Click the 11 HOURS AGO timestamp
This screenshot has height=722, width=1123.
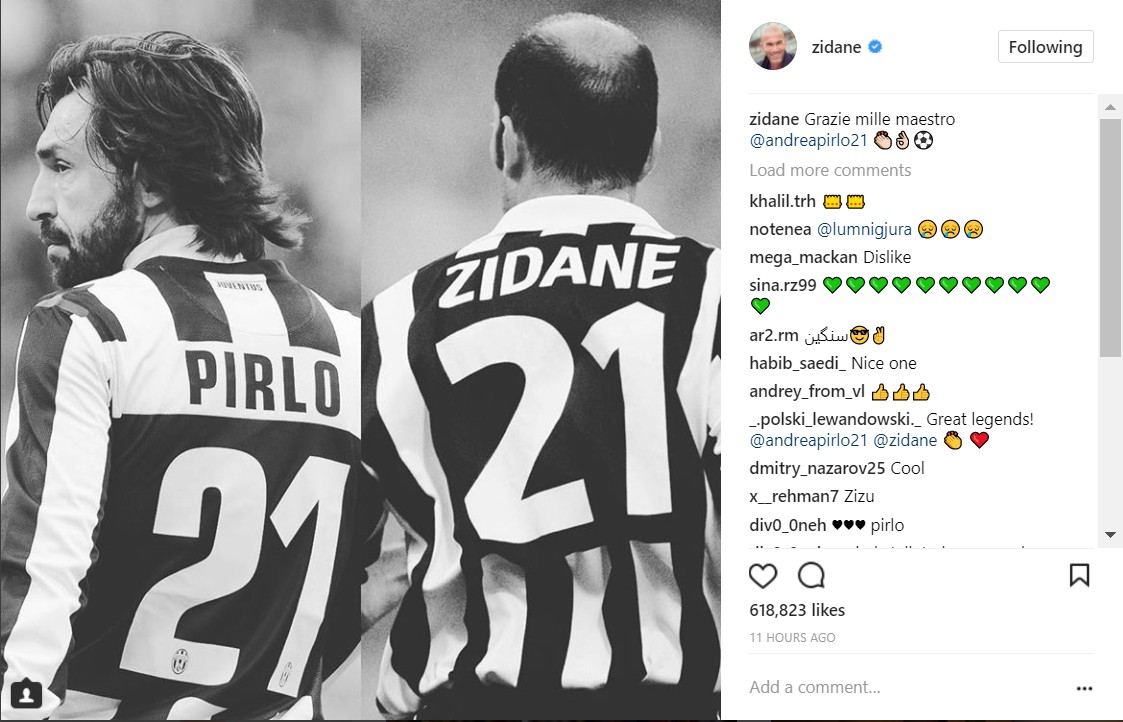(792, 637)
